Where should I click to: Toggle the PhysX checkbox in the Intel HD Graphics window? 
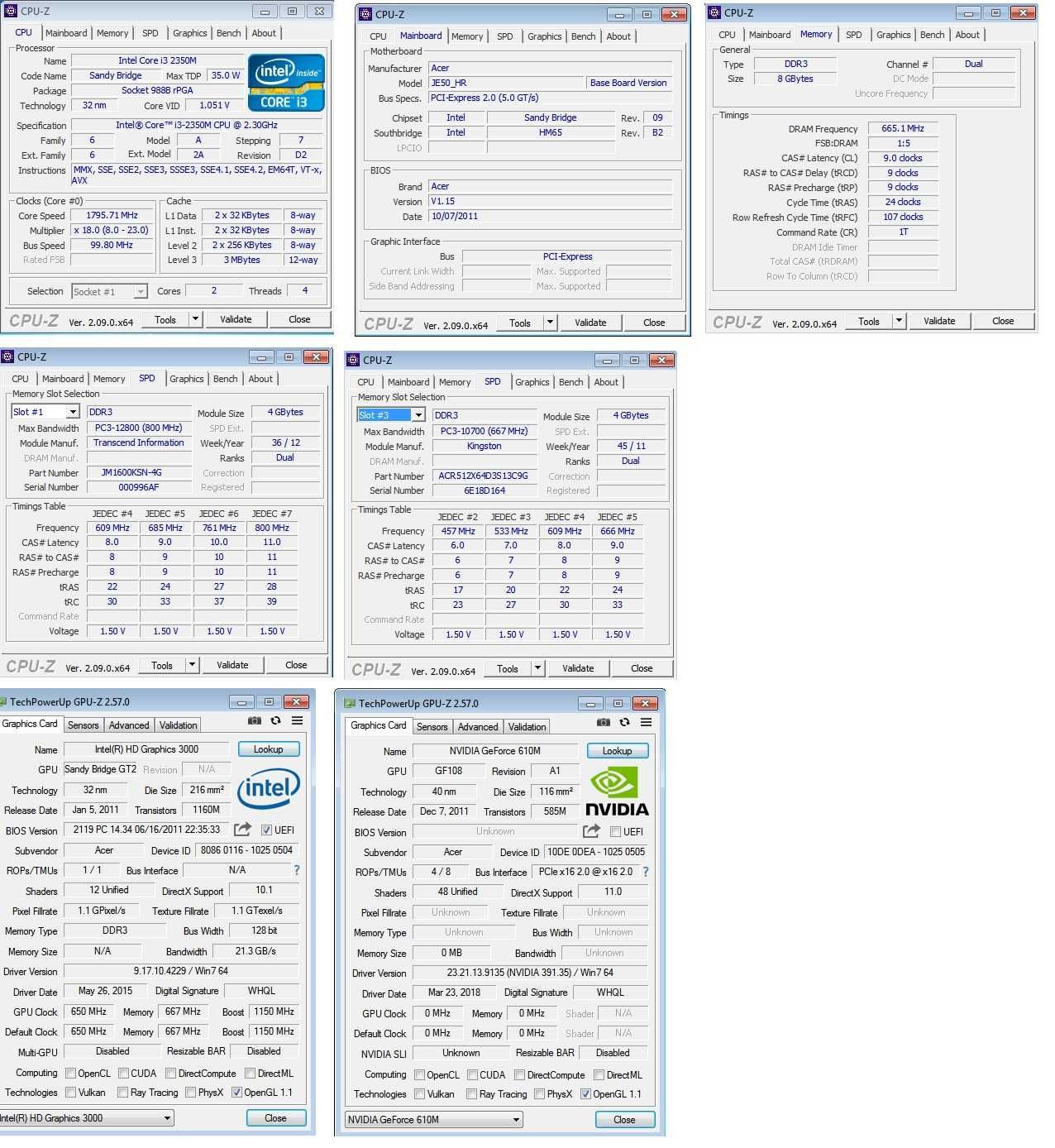191,1093
